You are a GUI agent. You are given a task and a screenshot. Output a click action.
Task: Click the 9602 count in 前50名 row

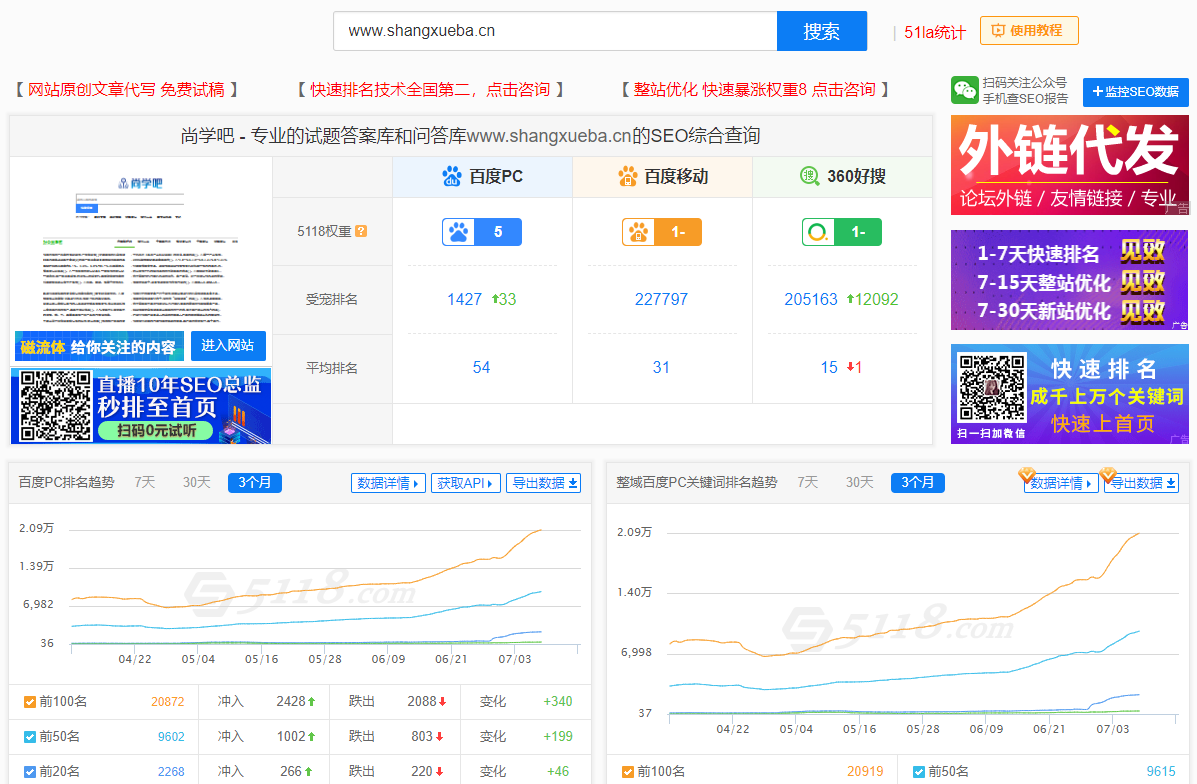click(x=171, y=737)
